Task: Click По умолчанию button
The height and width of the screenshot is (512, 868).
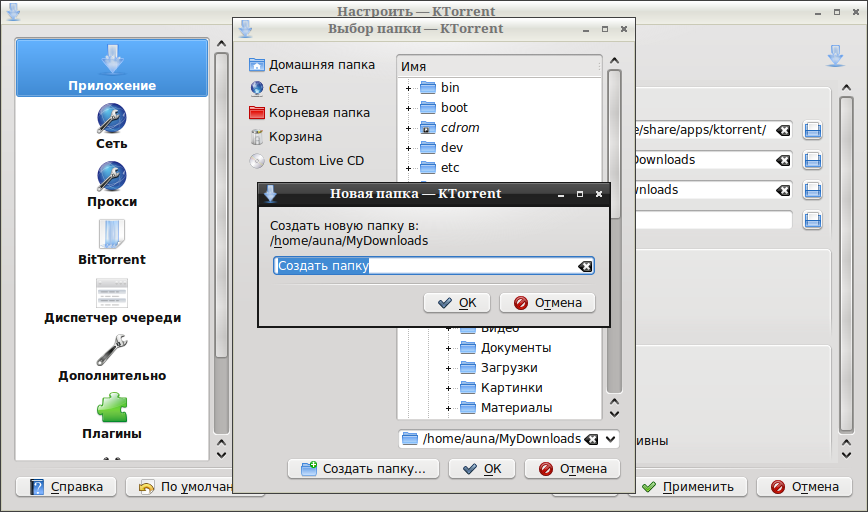Action: pos(180,487)
